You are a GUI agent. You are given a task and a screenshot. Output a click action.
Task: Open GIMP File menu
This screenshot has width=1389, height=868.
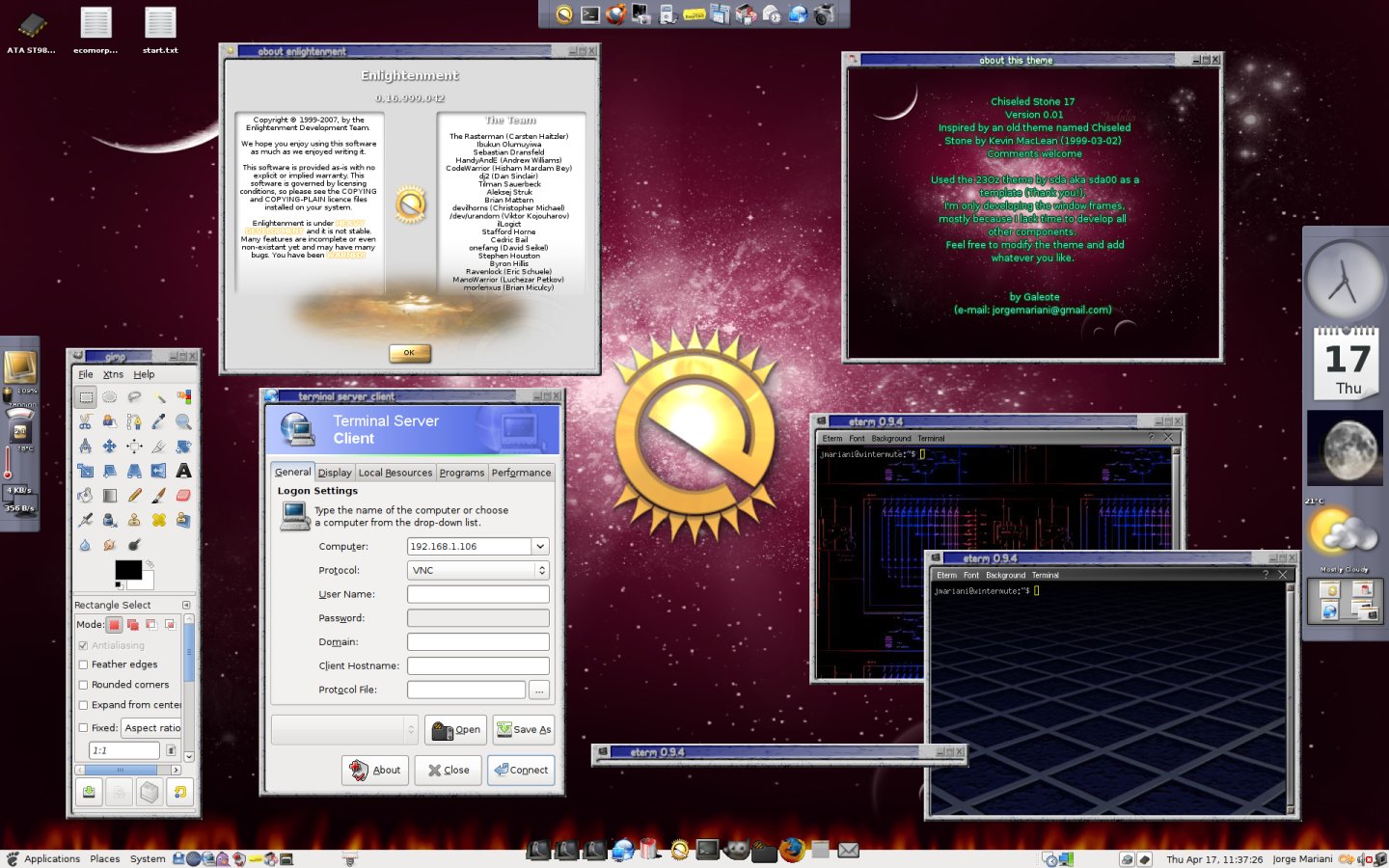pyautogui.click(x=86, y=374)
